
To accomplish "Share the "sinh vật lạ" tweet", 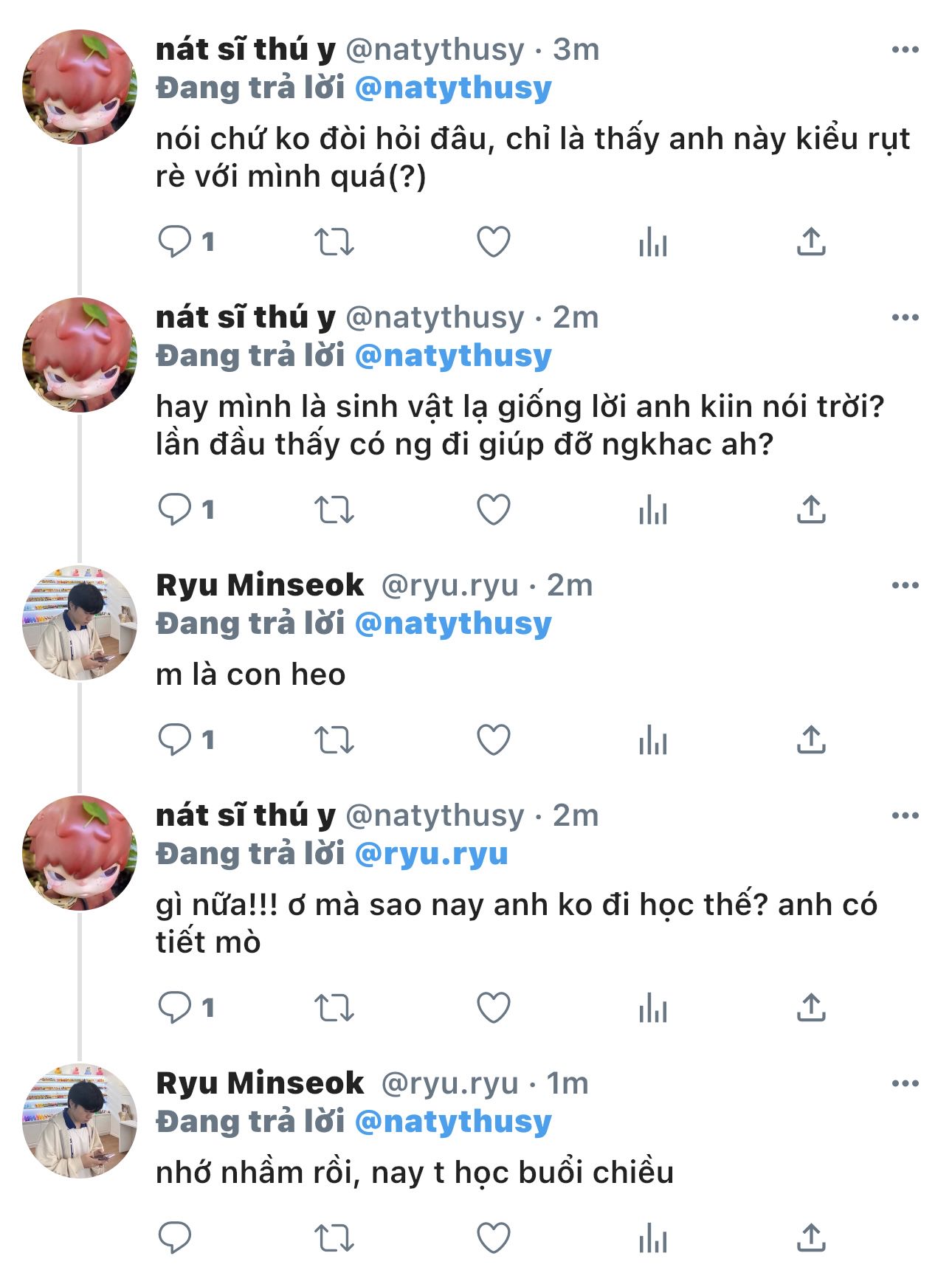I will [x=811, y=509].
